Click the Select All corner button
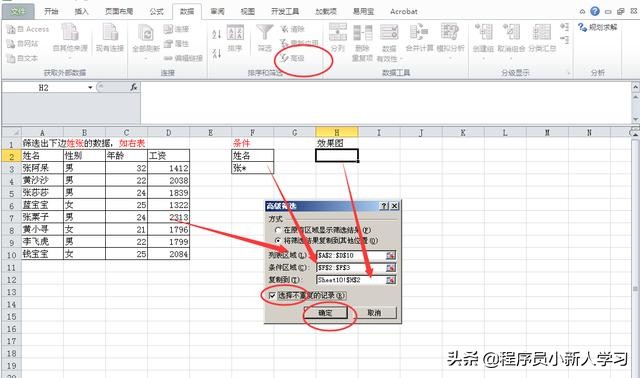The width and height of the screenshot is (640, 378). (11, 132)
